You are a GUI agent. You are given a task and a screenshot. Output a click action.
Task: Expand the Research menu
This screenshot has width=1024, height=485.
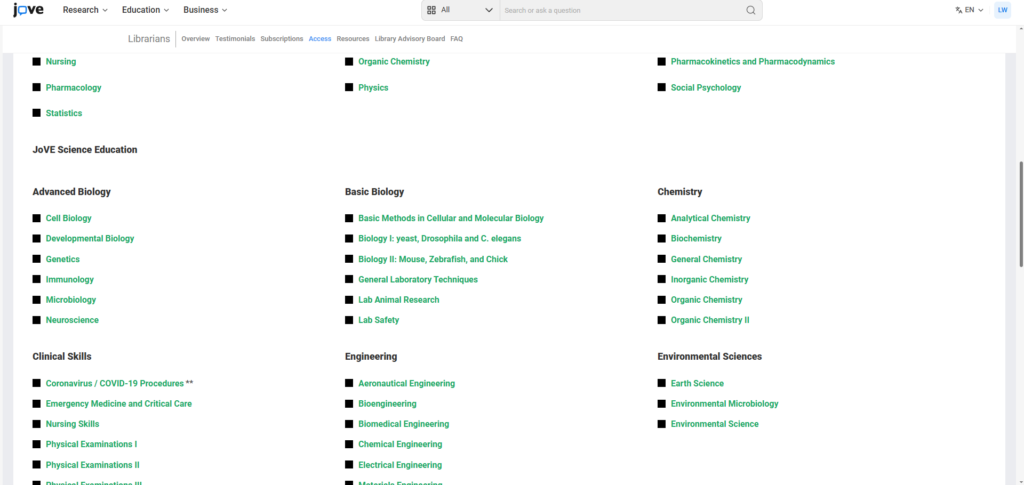[85, 10]
